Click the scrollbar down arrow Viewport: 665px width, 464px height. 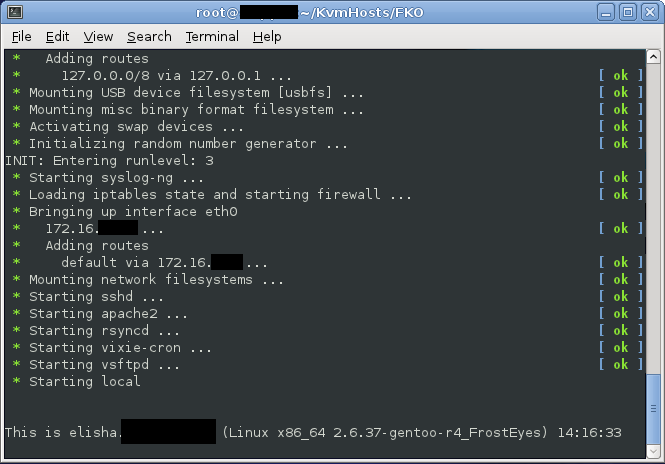[654, 451]
